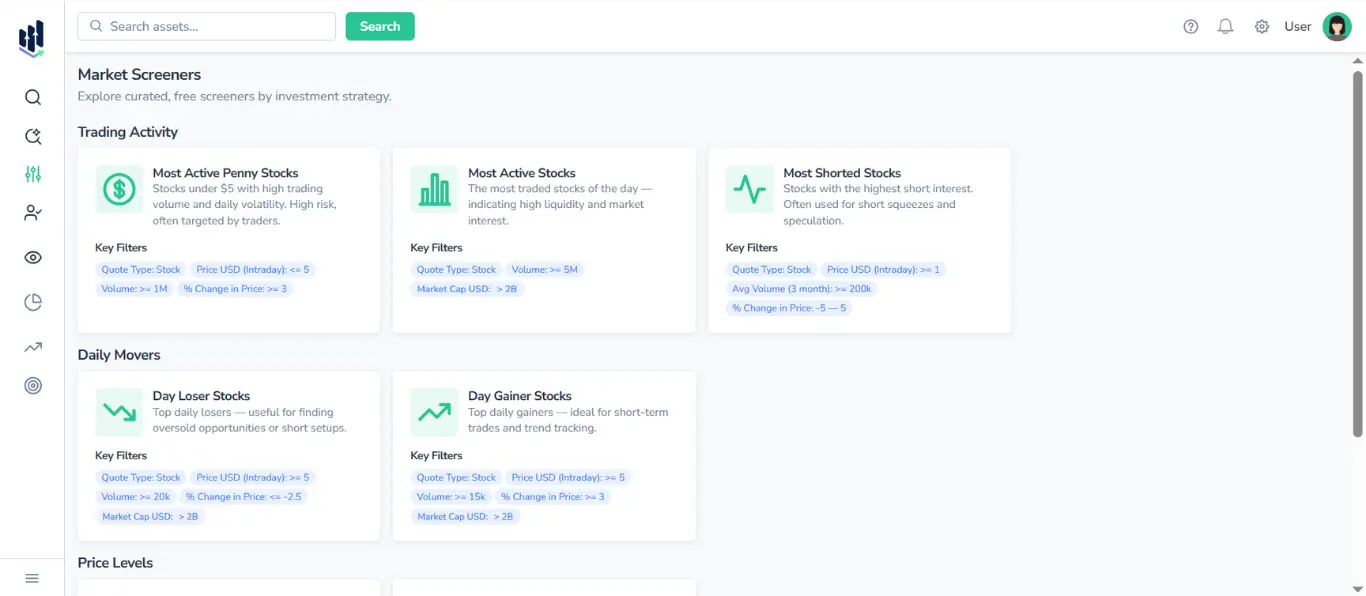The image size is (1366, 596).
Task: Open the screeners filter-sliders icon in the sidebar
Action: 32,174
